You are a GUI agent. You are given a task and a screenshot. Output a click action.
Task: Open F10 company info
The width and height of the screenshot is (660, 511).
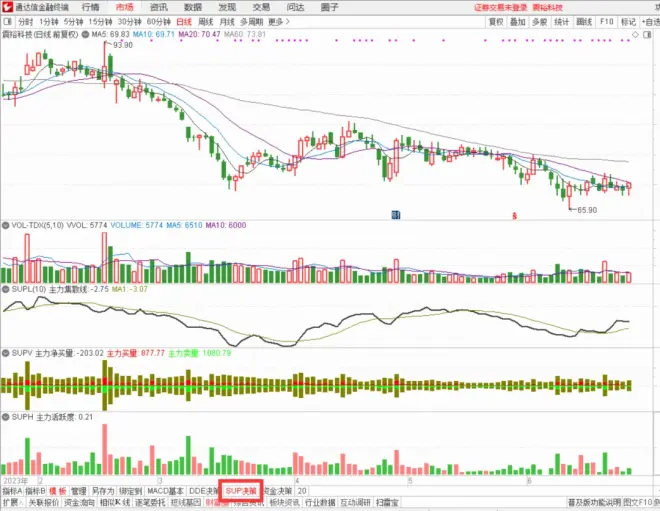[x=606, y=21]
